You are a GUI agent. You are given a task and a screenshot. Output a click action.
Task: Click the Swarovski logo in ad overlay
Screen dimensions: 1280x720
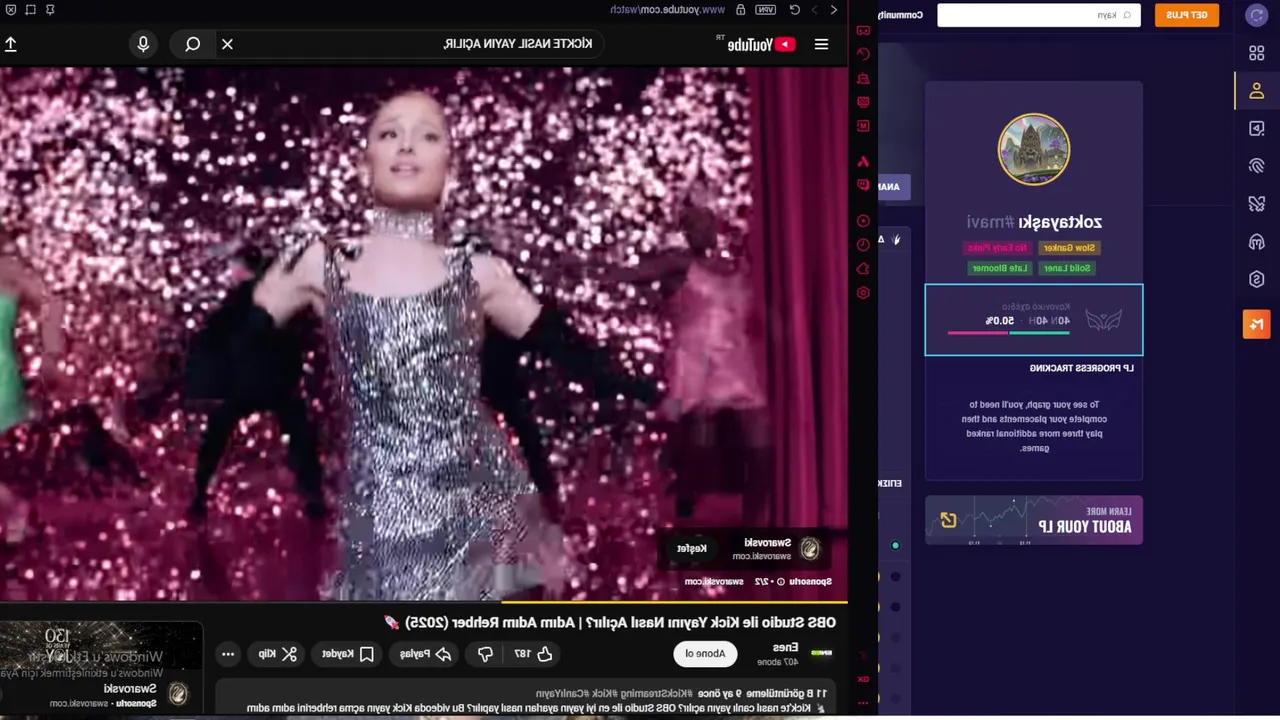[810, 548]
